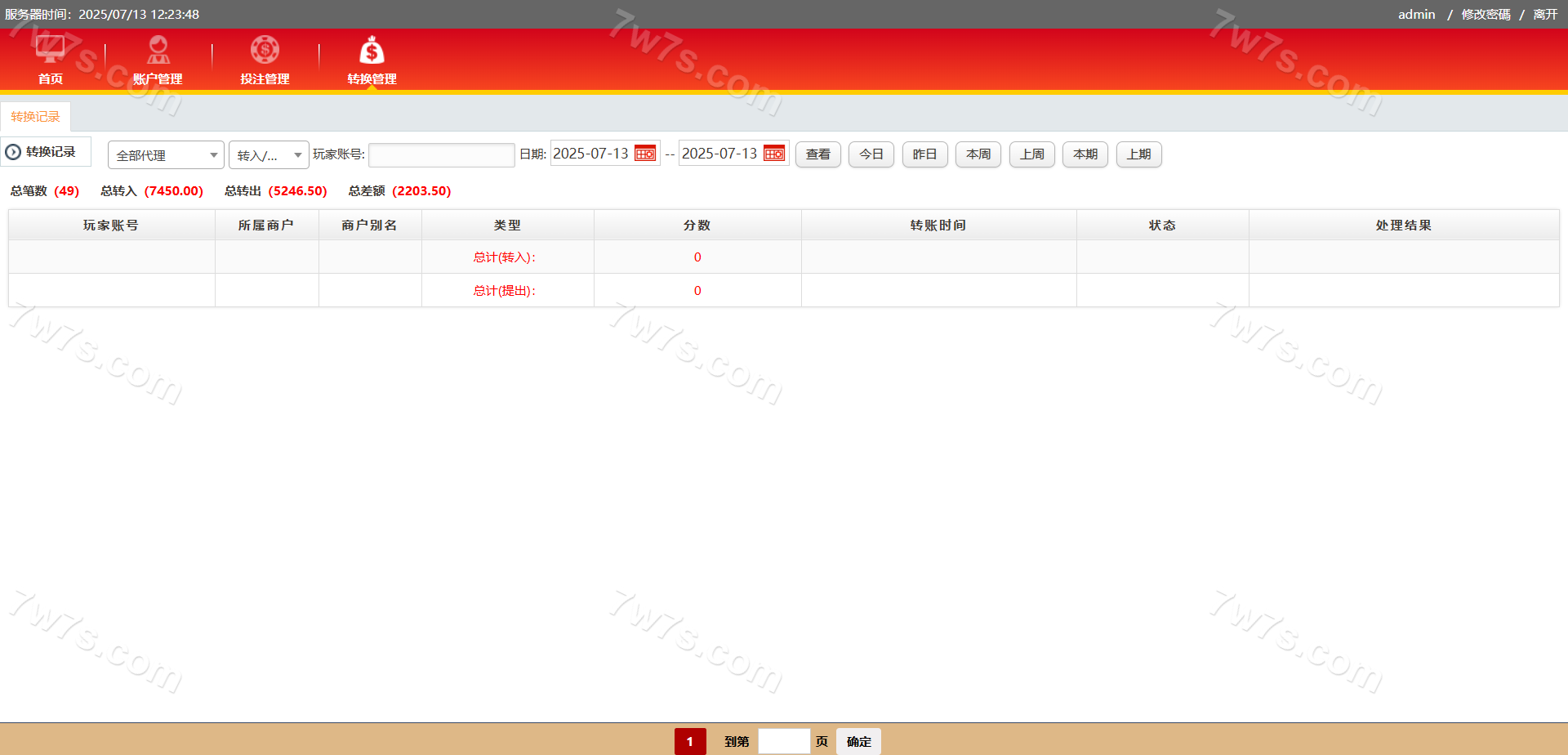The width and height of the screenshot is (1568, 755).
Task: Log out via the 离开 link
Action: [x=1544, y=15]
